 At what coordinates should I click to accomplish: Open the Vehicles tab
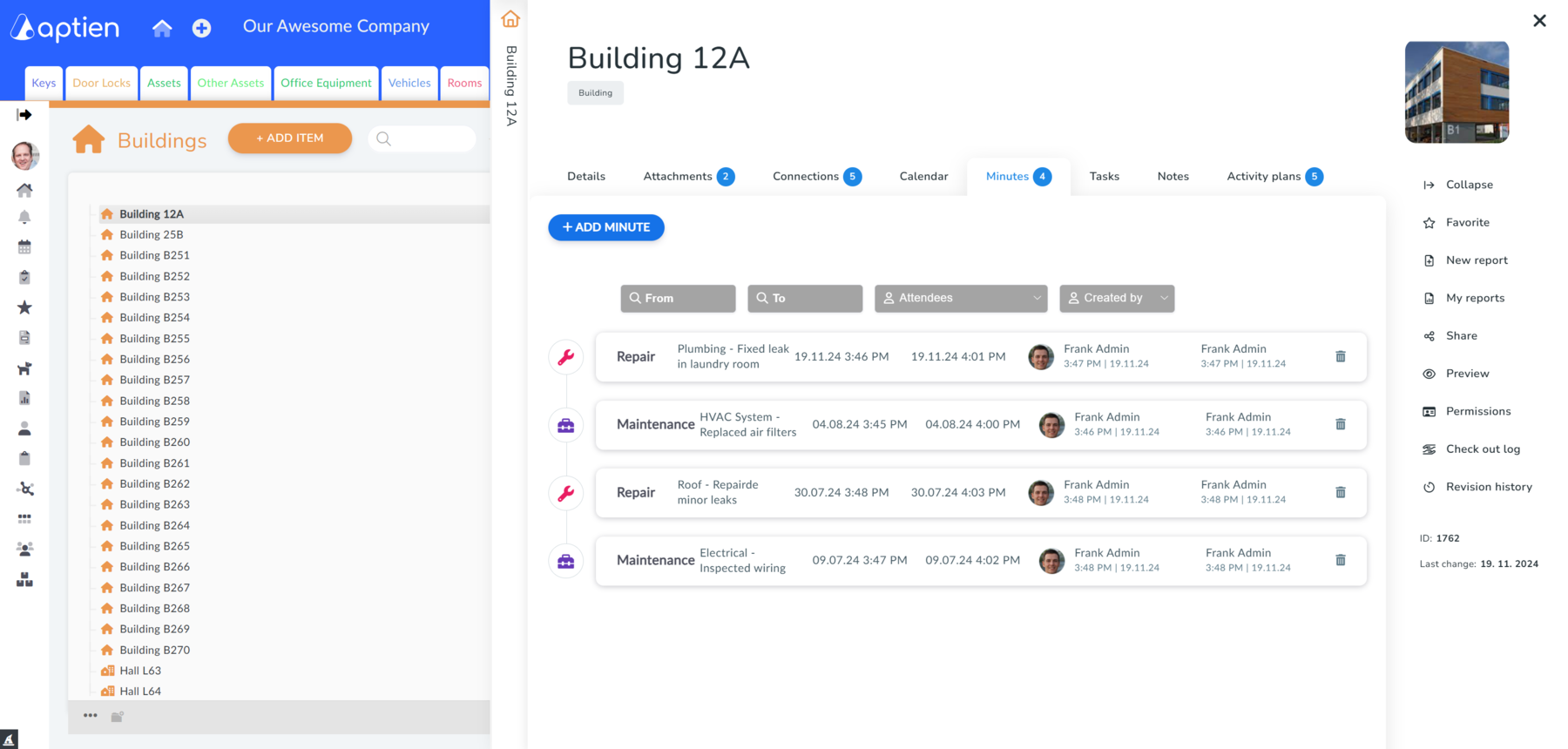tap(409, 84)
